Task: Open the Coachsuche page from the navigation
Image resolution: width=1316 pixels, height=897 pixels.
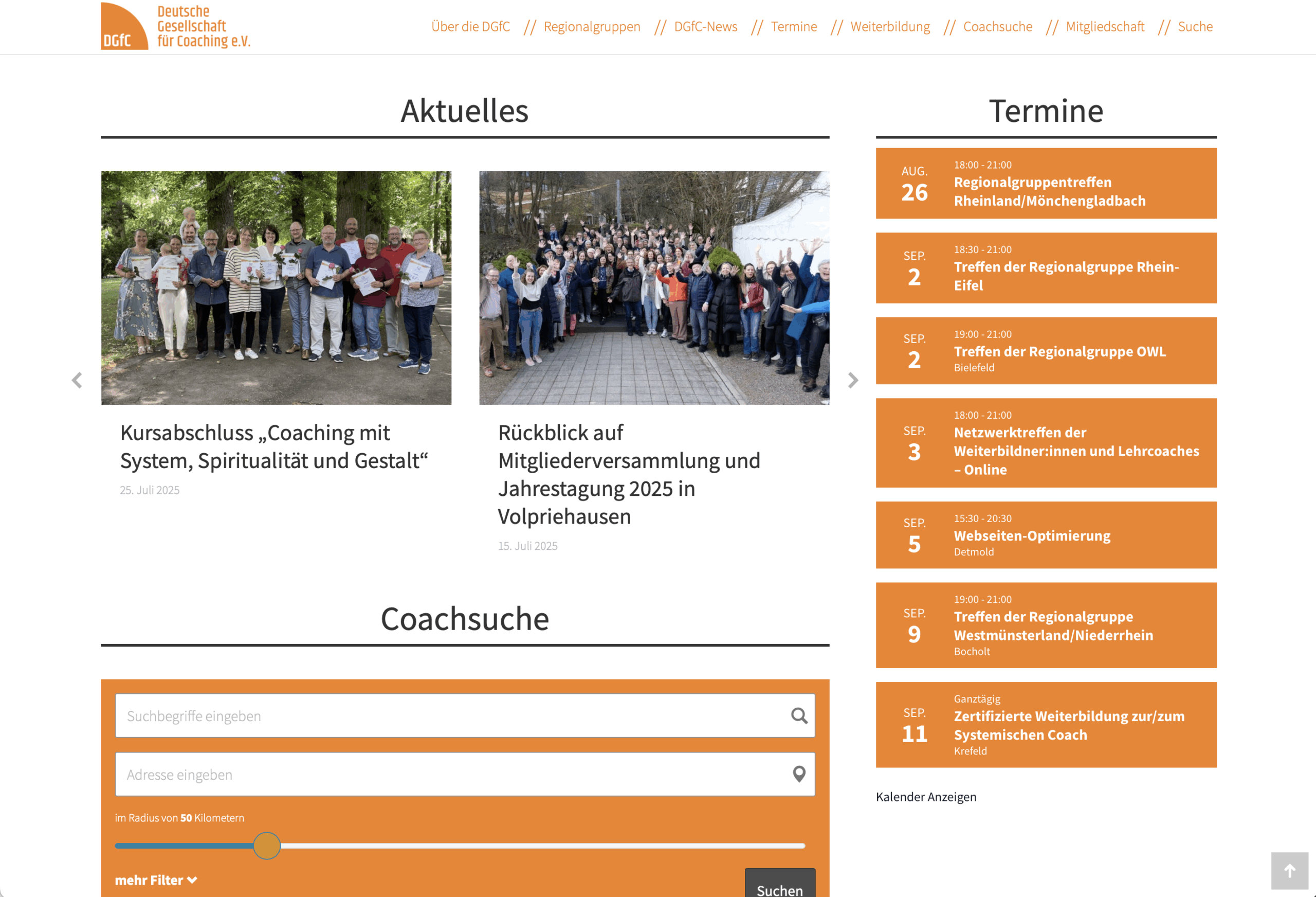Action: [998, 26]
